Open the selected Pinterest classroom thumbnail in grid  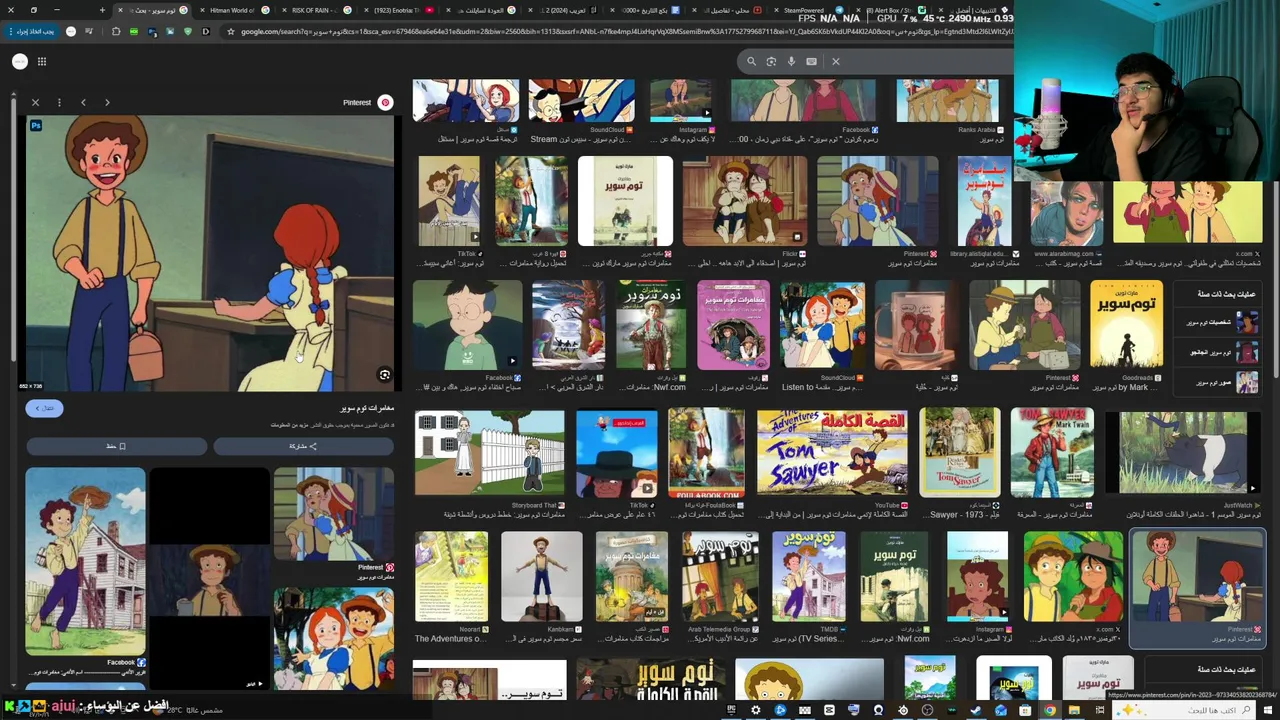1197,577
